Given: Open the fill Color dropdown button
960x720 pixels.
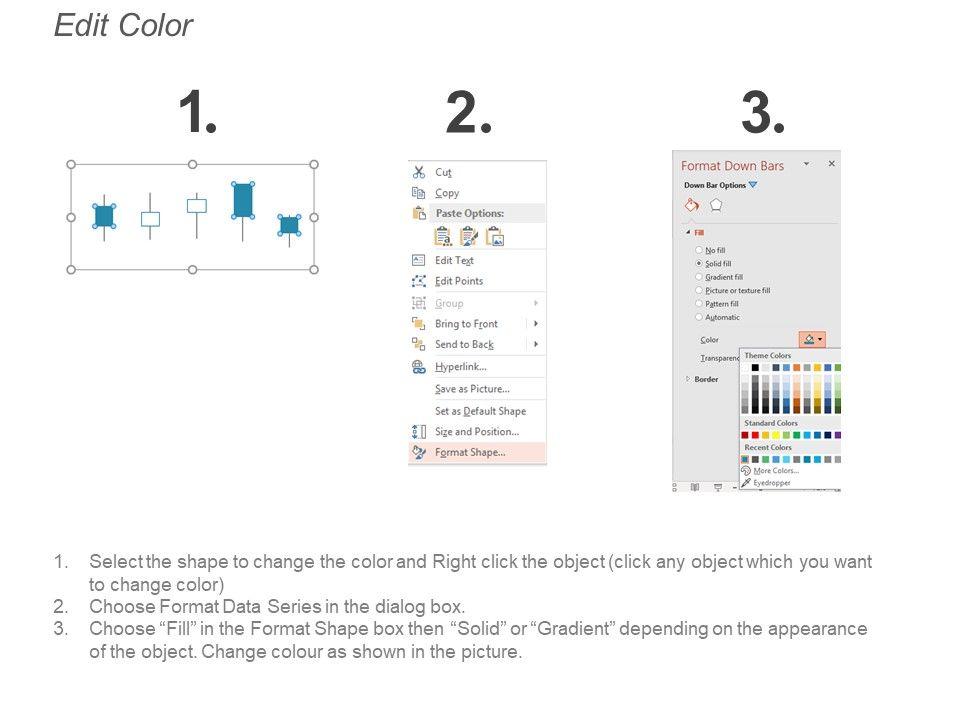Looking at the screenshot, I should tap(812, 340).
